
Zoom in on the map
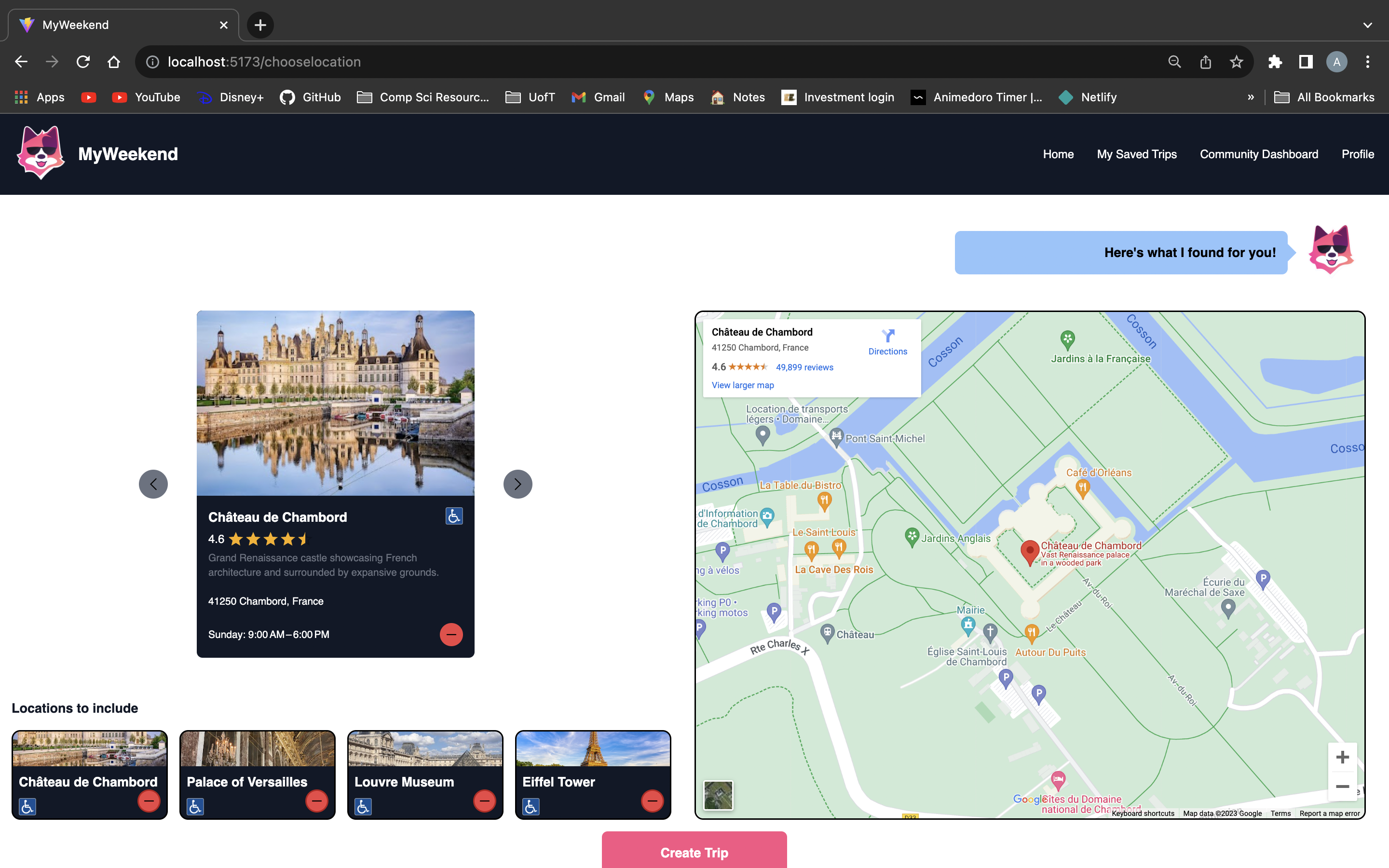coord(1342,757)
